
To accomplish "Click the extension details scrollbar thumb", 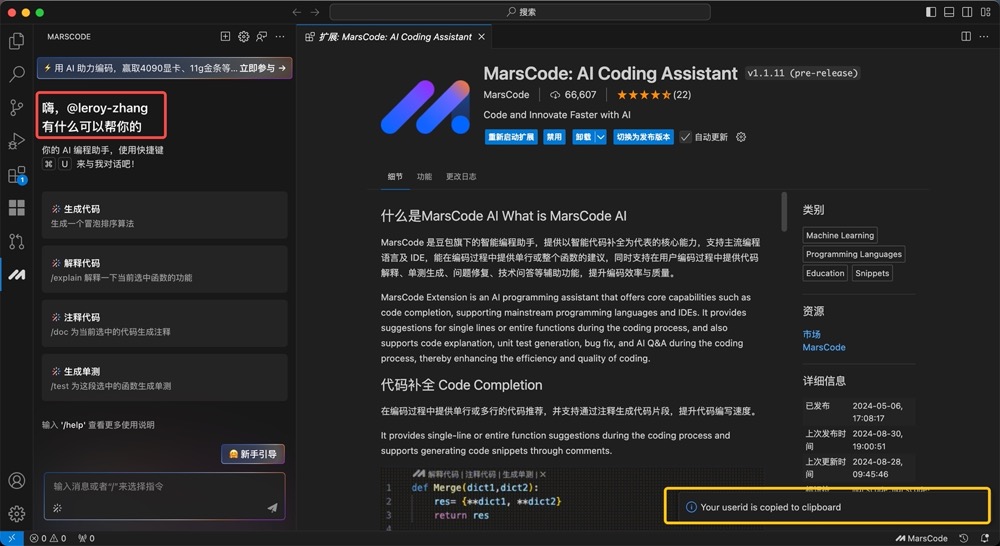I will [784, 211].
